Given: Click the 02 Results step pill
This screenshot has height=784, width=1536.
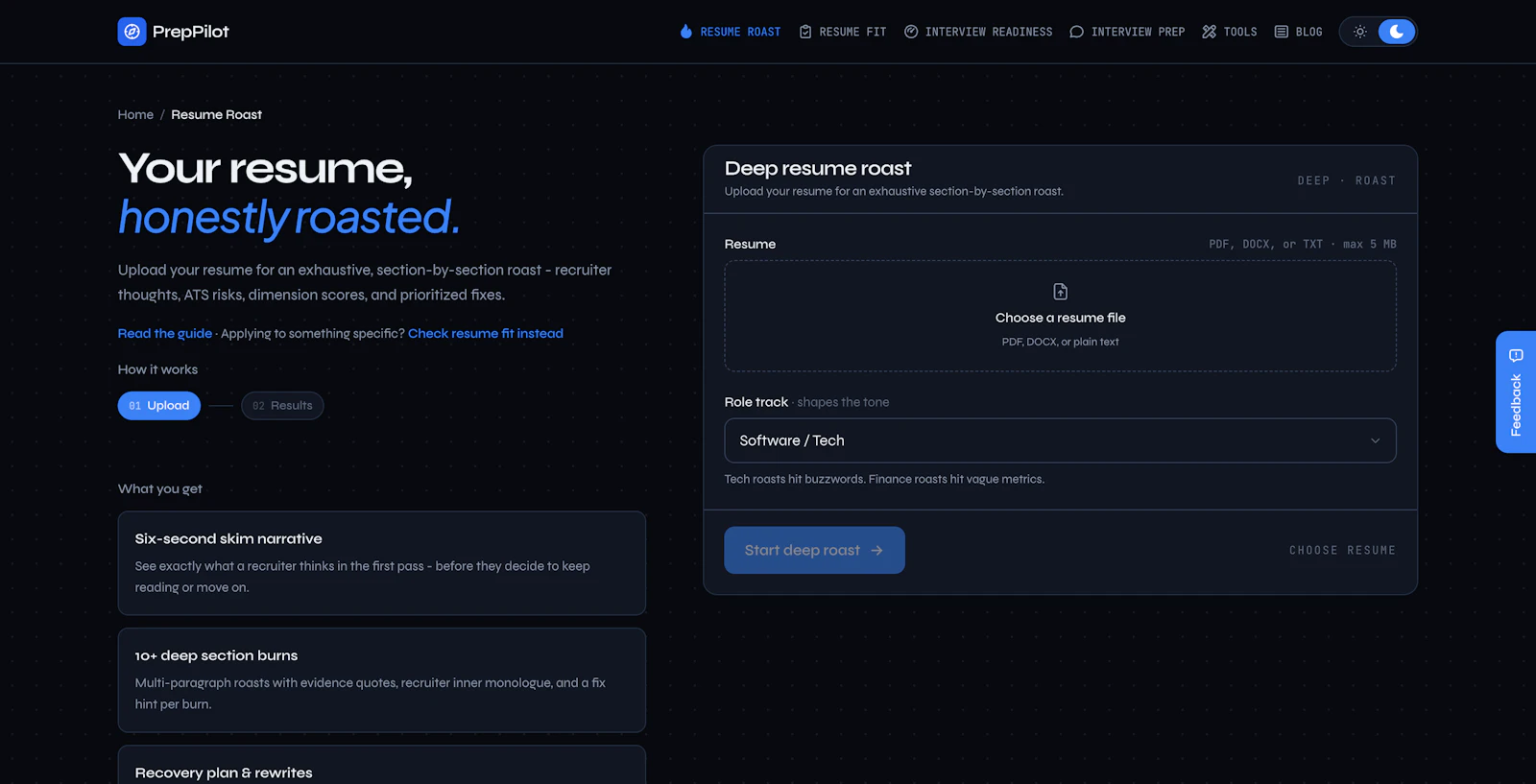Looking at the screenshot, I should 282,406.
